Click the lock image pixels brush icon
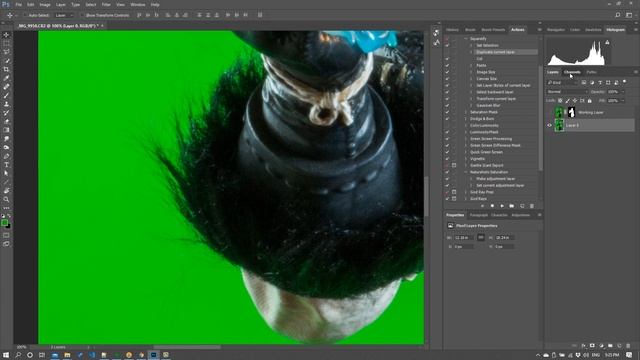Viewport: 640px width, 360px height. pos(567,100)
